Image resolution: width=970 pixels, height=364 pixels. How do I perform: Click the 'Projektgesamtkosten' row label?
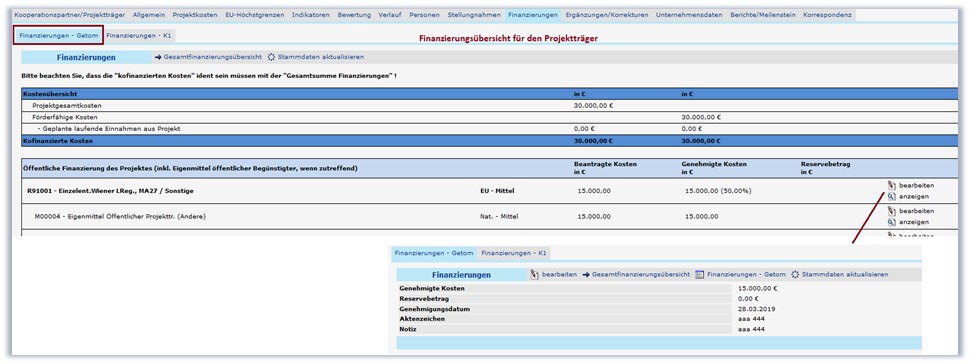[x=67, y=106]
